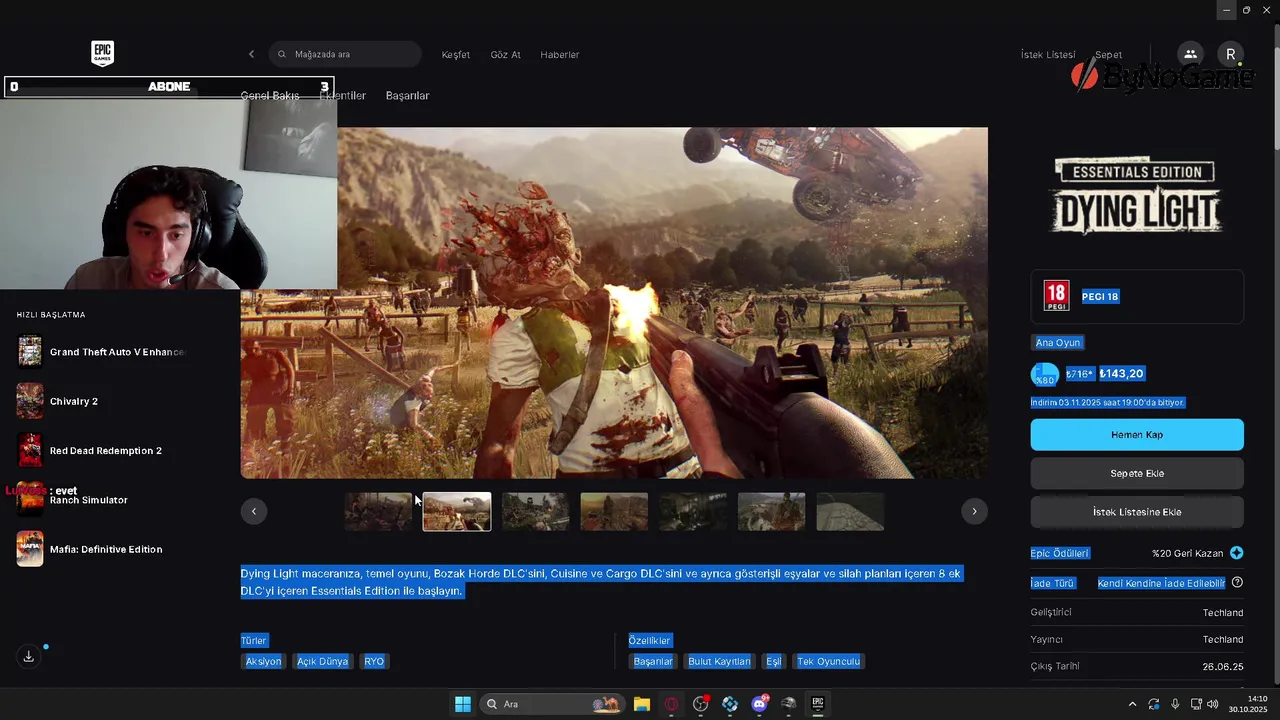The image size is (1280, 720).
Task: Click the Aksiyon genre tag
Action: (264, 661)
